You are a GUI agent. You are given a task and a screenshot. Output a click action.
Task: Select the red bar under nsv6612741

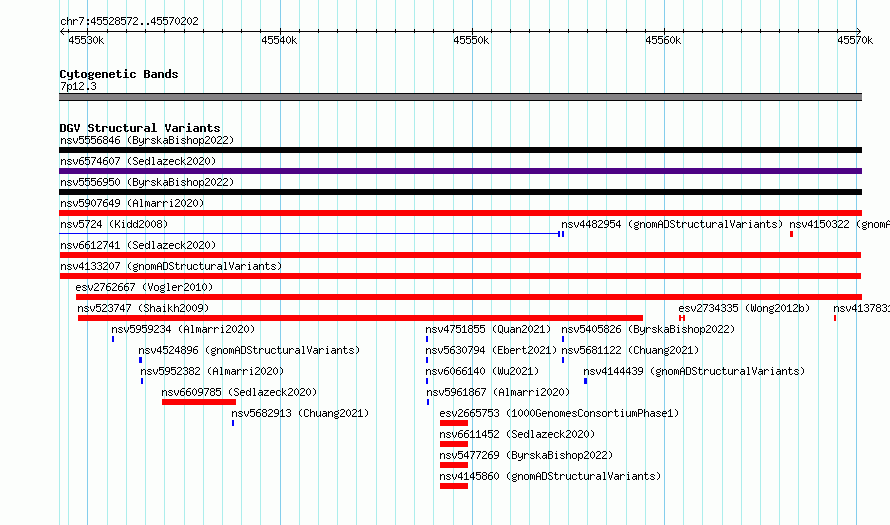tap(460, 255)
